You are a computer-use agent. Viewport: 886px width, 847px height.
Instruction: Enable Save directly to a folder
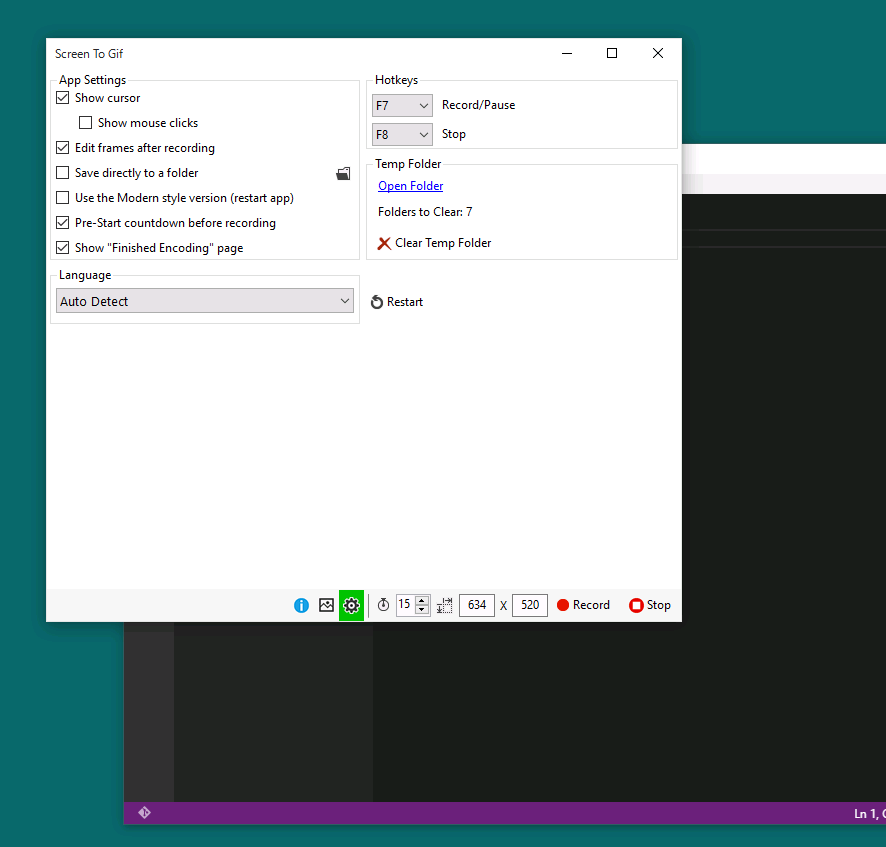(x=63, y=173)
